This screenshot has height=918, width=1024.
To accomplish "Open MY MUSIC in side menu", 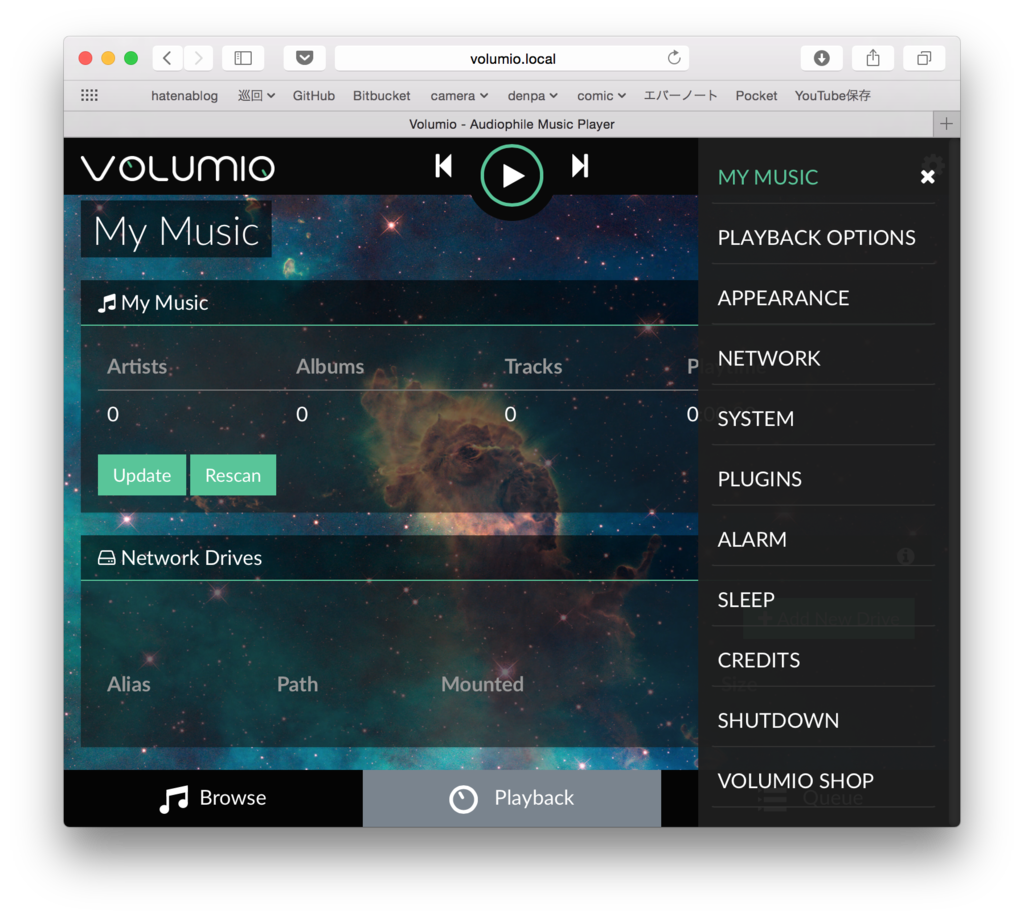I will (767, 177).
